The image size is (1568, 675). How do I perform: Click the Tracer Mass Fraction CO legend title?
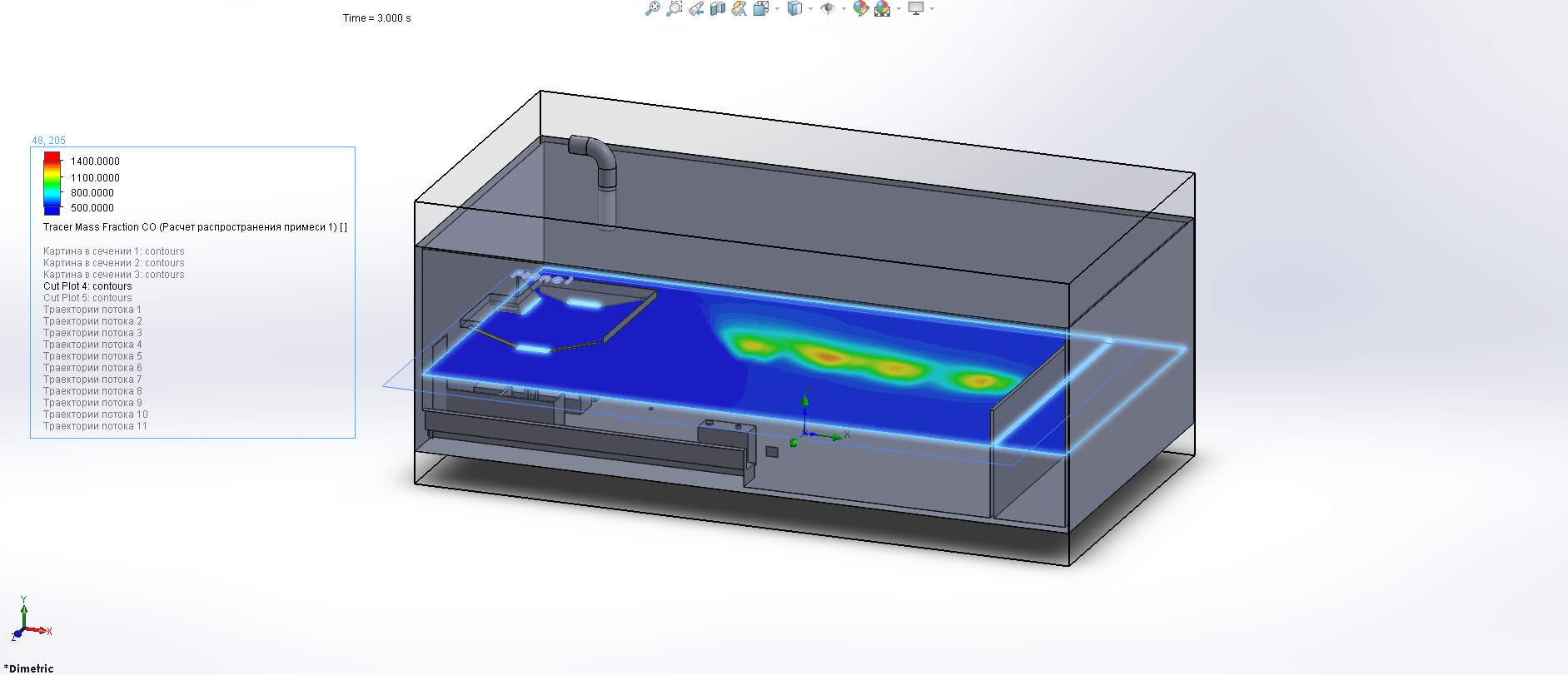[x=195, y=227]
